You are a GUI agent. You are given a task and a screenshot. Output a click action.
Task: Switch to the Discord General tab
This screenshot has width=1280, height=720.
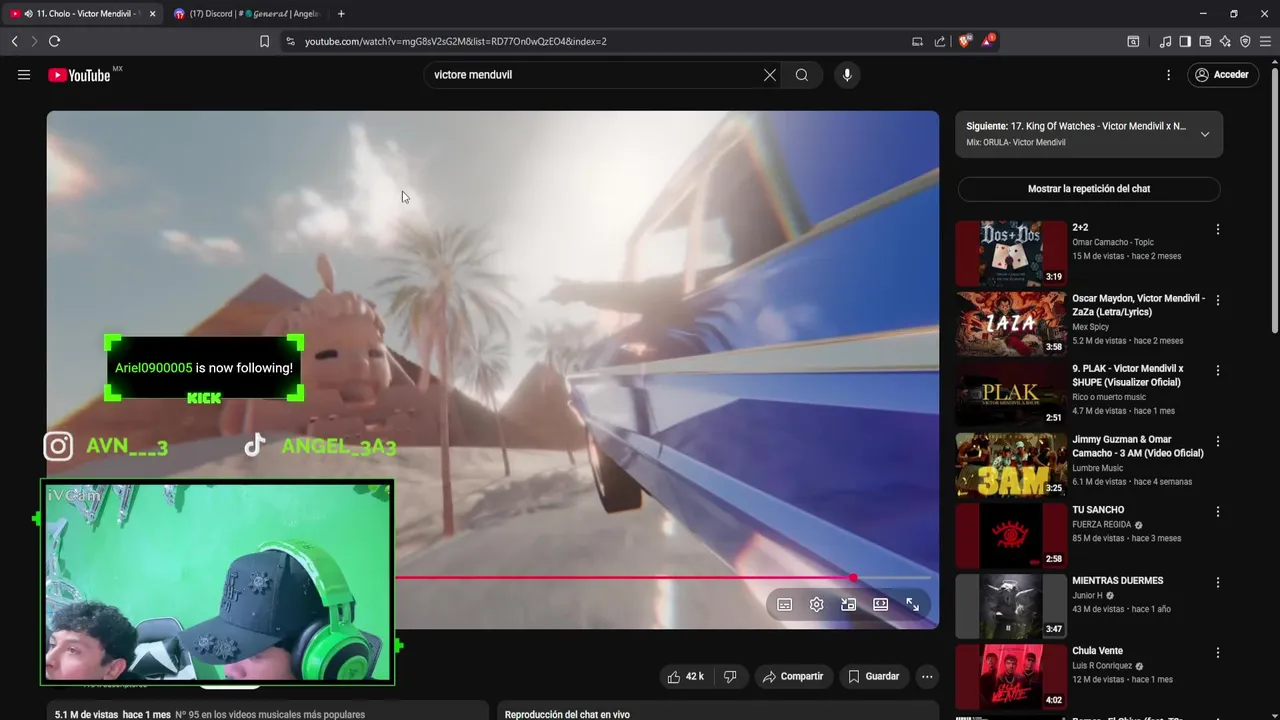(x=246, y=14)
